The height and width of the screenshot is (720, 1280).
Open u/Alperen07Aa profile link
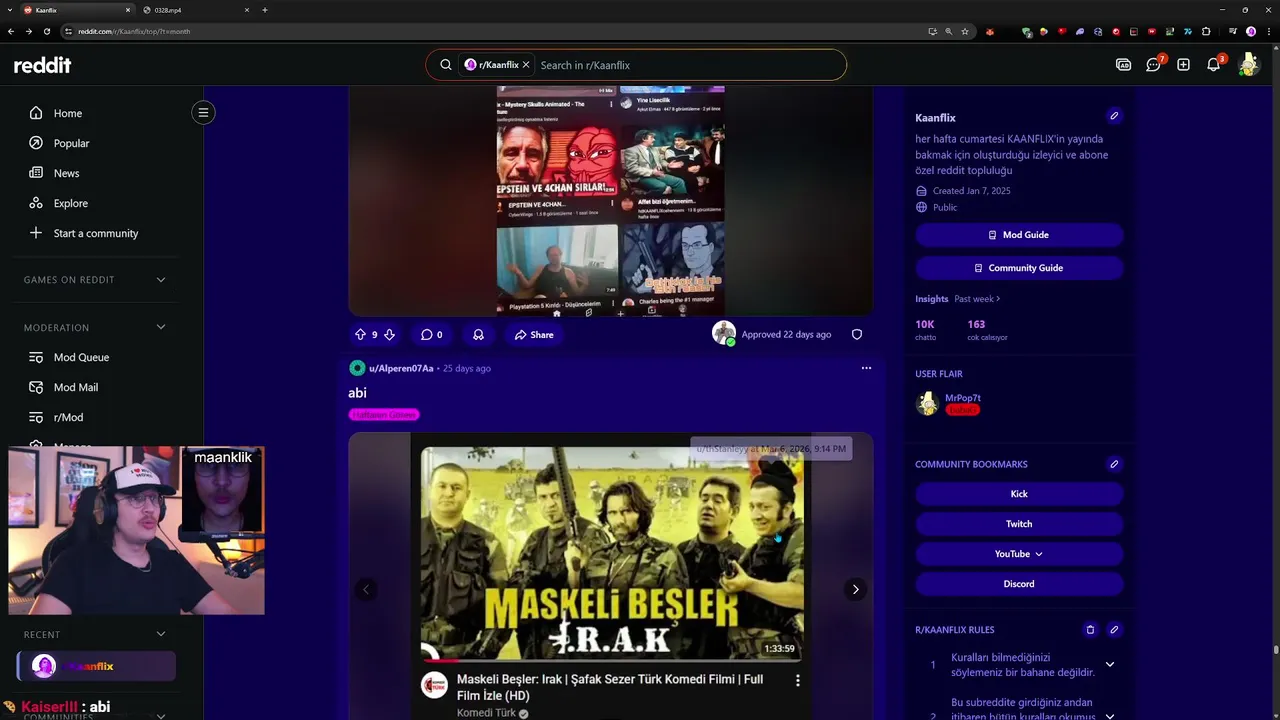(x=401, y=368)
